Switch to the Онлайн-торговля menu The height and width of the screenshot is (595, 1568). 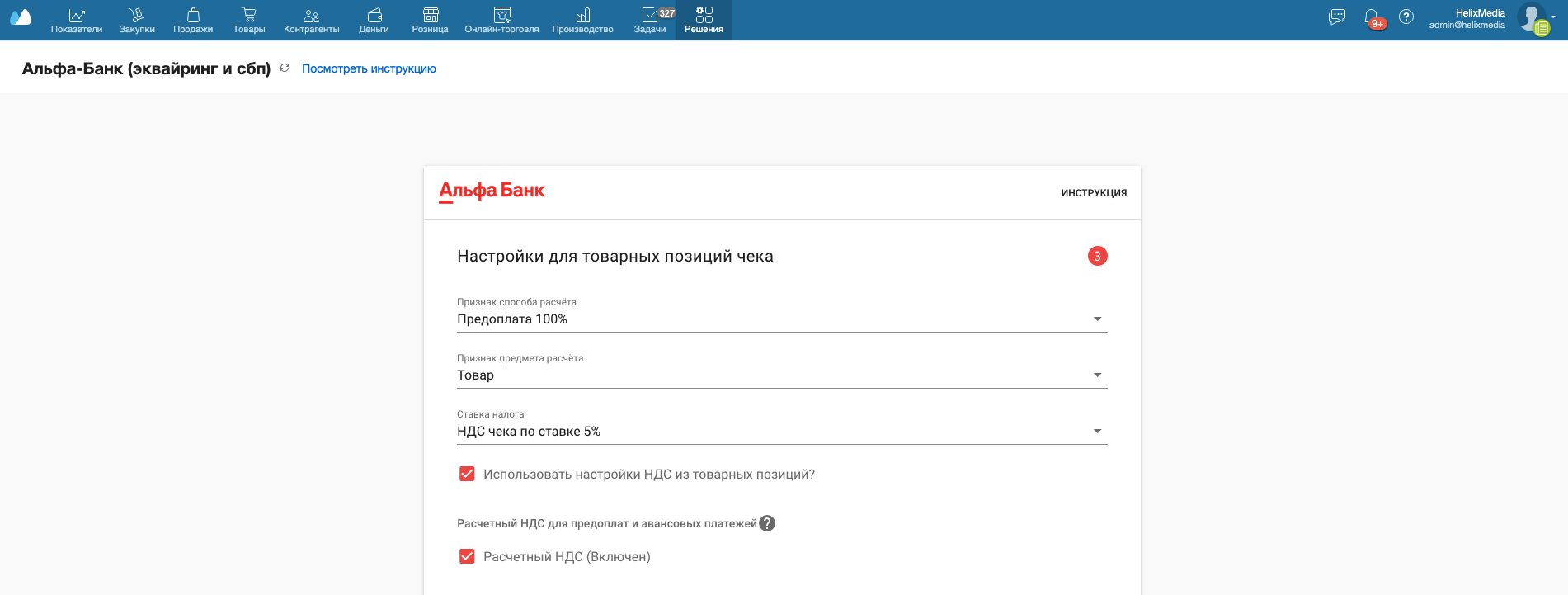(501, 20)
